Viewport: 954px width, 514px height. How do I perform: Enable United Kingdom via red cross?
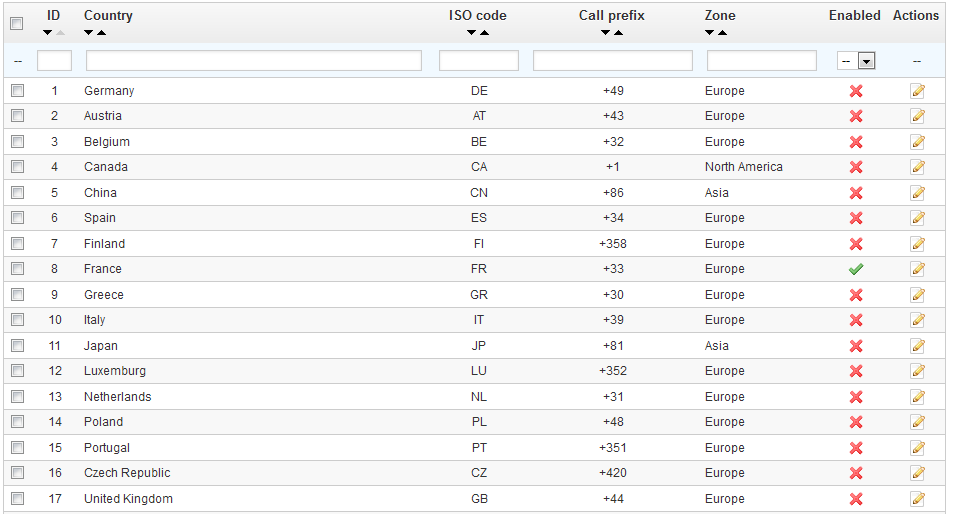(x=856, y=500)
